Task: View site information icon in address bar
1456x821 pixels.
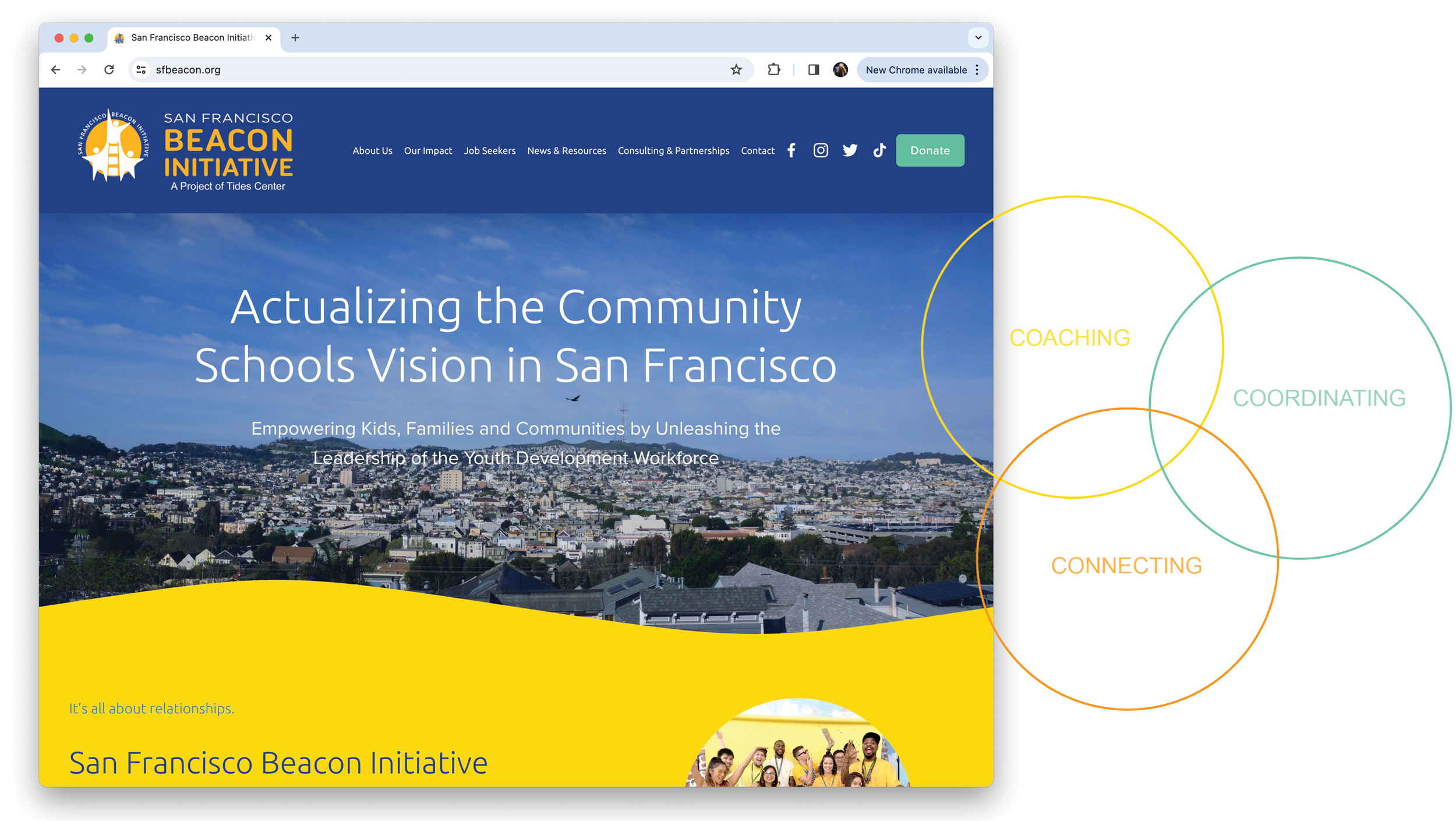Action: click(141, 70)
